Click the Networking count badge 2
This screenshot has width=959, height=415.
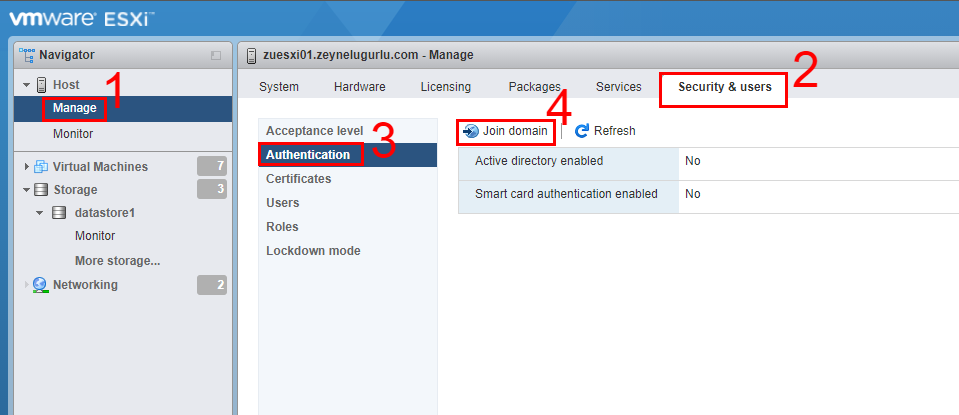[x=212, y=285]
